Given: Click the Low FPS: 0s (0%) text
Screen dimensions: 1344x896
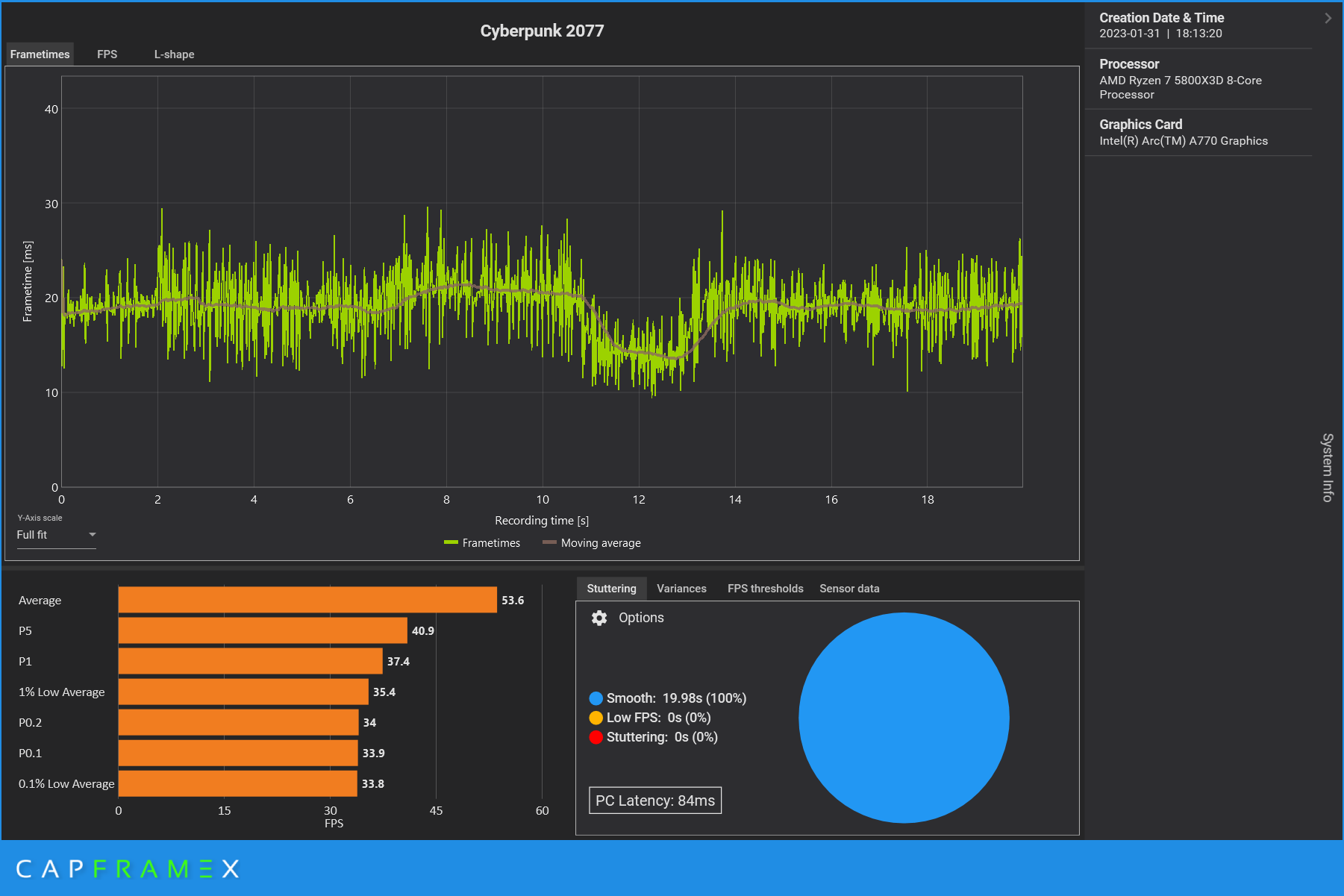Looking at the screenshot, I should [x=658, y=718].
